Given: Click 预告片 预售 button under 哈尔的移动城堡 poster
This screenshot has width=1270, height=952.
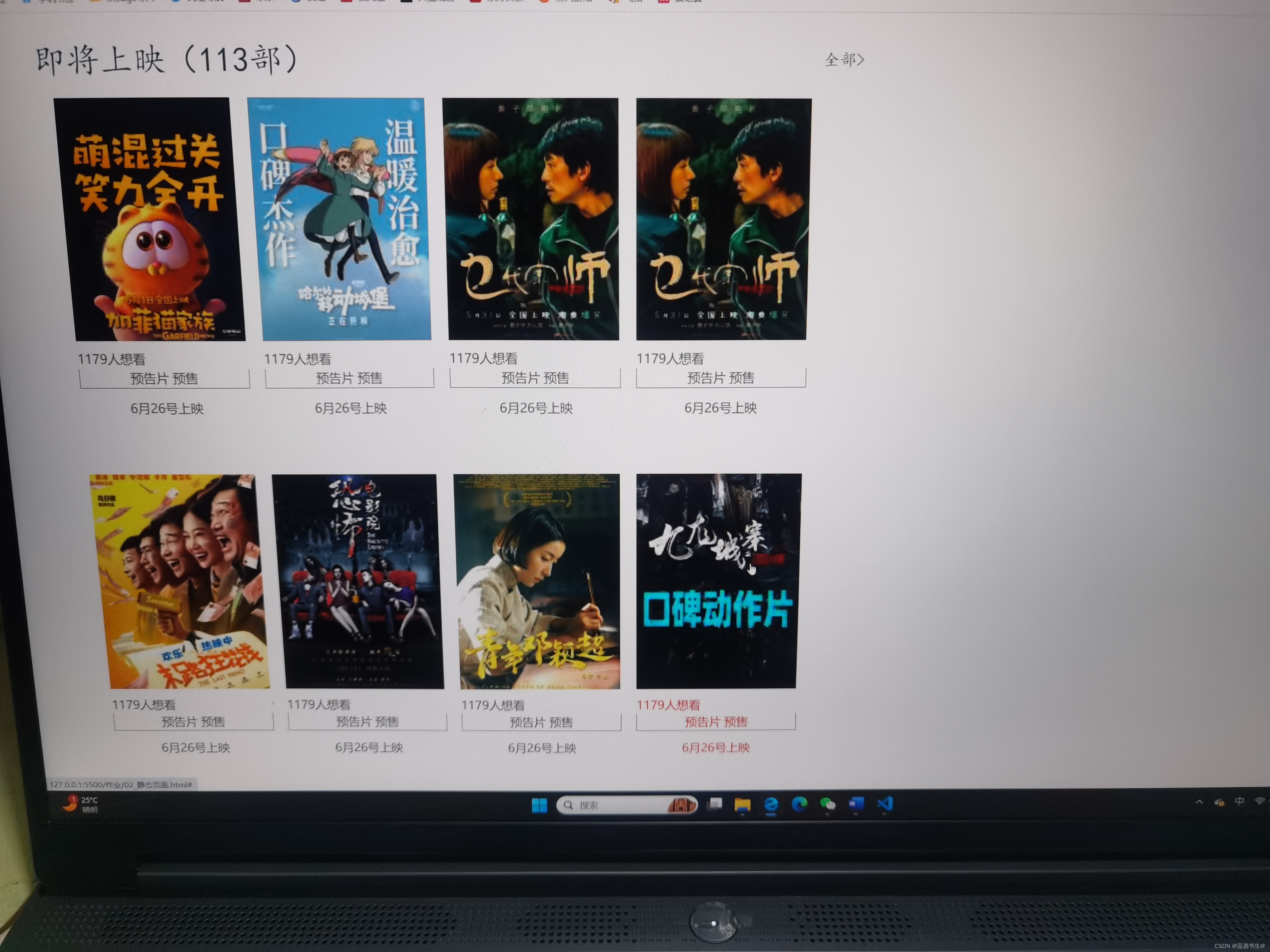Looking at the screenshot, I should (349, 378).
